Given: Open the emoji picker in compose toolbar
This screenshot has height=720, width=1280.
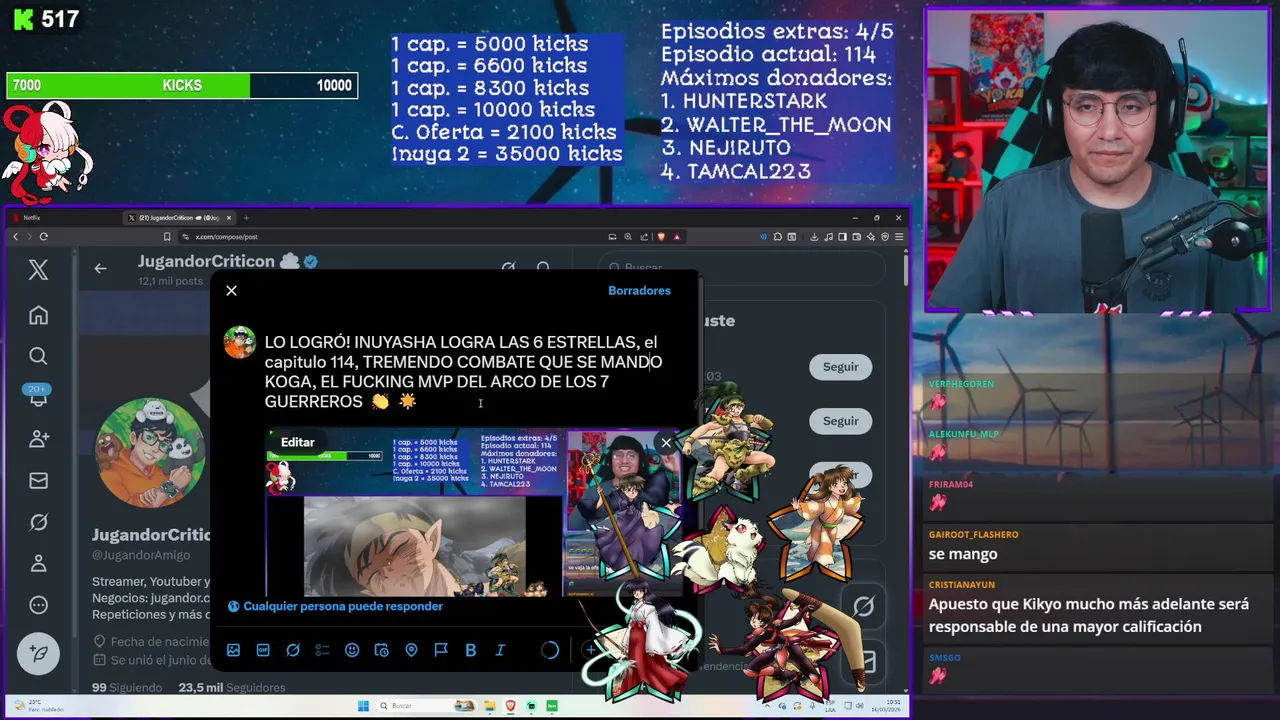Looking at the screenshot, I should (x=352, y=650).
